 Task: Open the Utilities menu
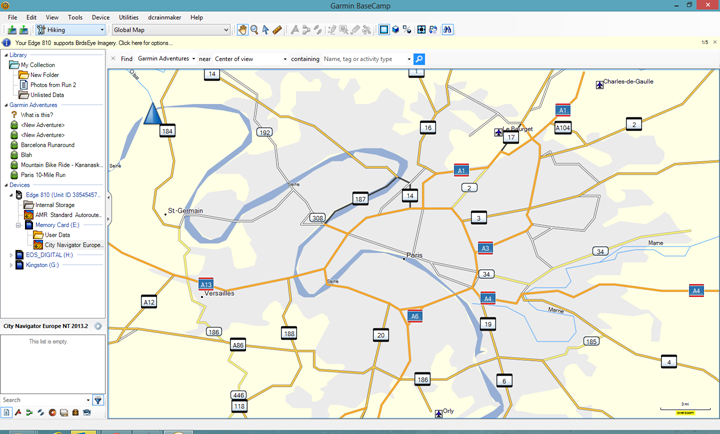point(129,17)
